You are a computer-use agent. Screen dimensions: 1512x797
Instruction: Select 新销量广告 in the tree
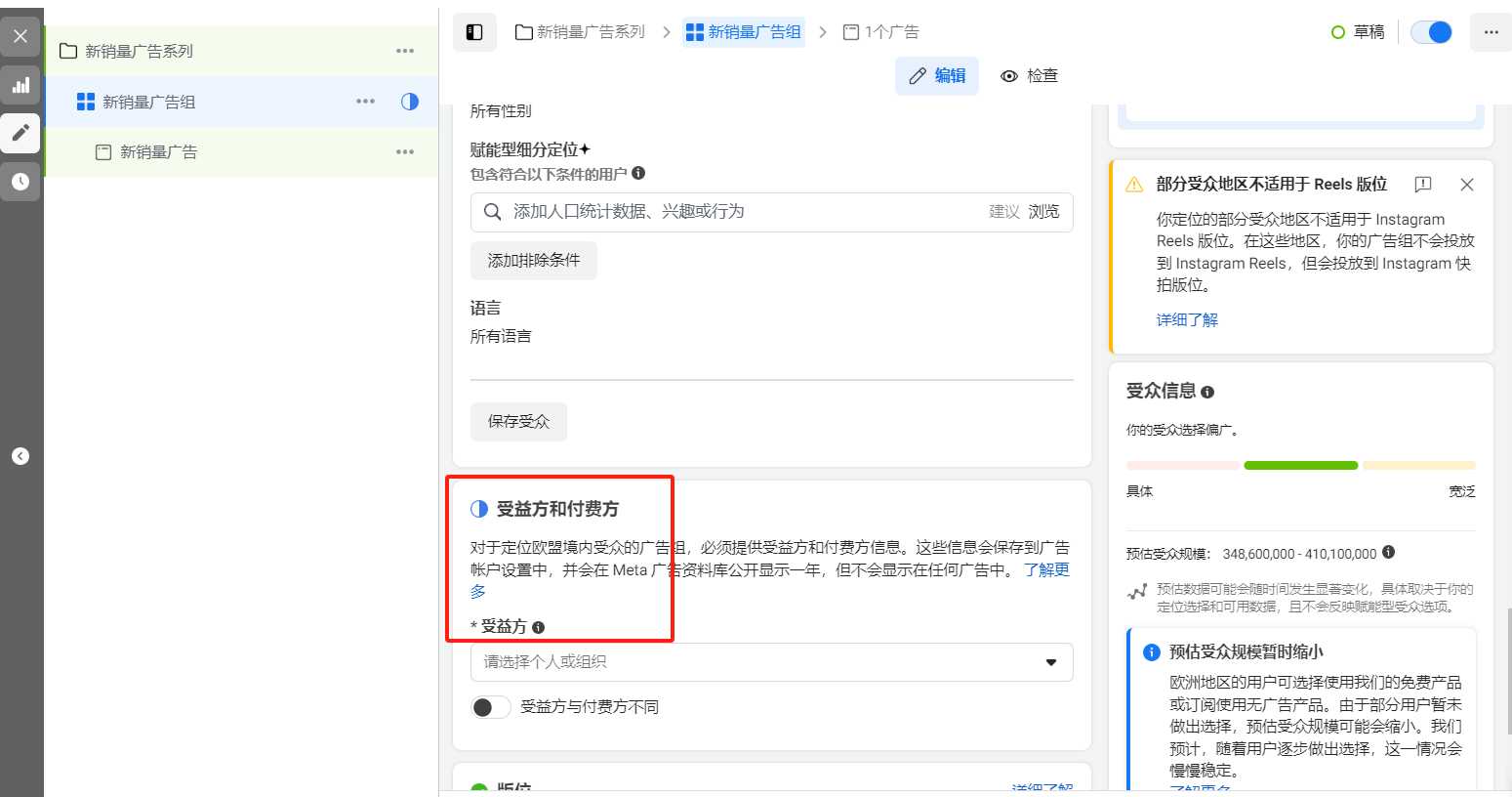click(158, 152)
